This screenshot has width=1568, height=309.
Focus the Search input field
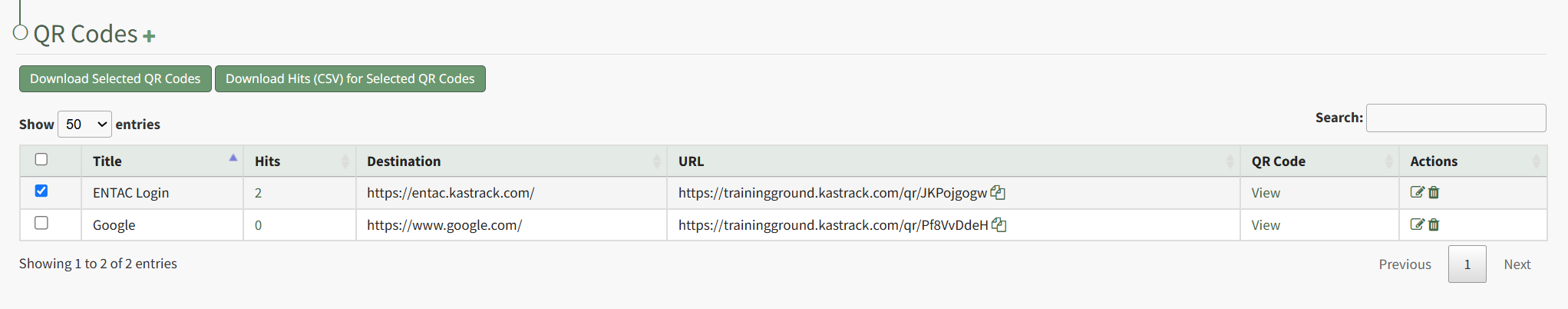tap(1456, 118)
